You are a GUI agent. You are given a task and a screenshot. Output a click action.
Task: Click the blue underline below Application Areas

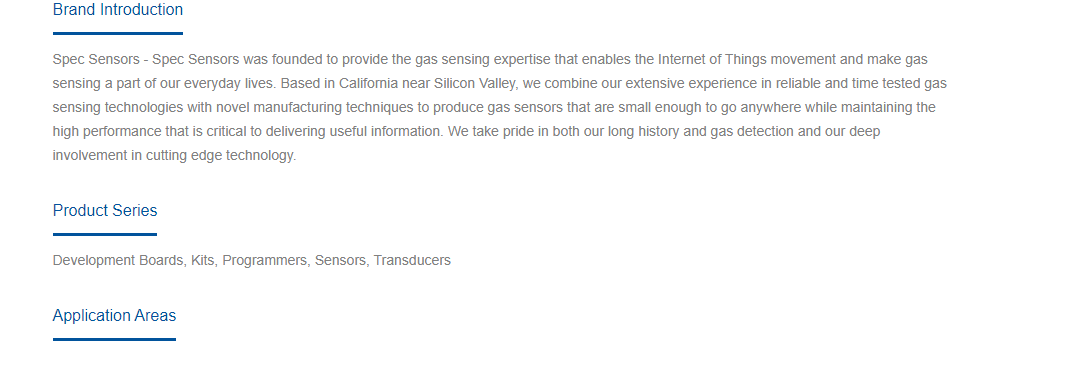pyautogui.click(x=114, y=339)
